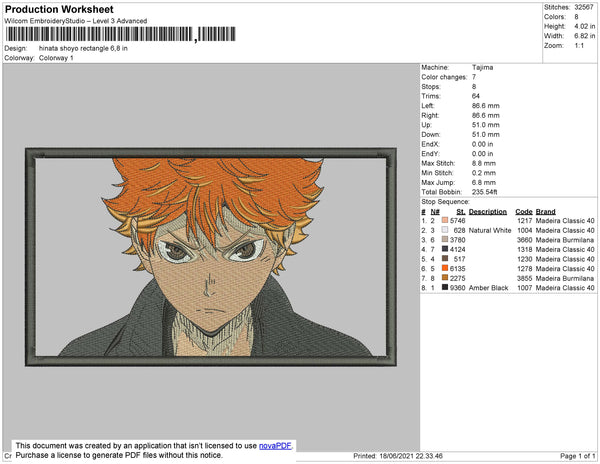Image resolution: width=600 pixels, height=464 pixels.
Task: Click the Width value 6.82 in
Action: 584,36
